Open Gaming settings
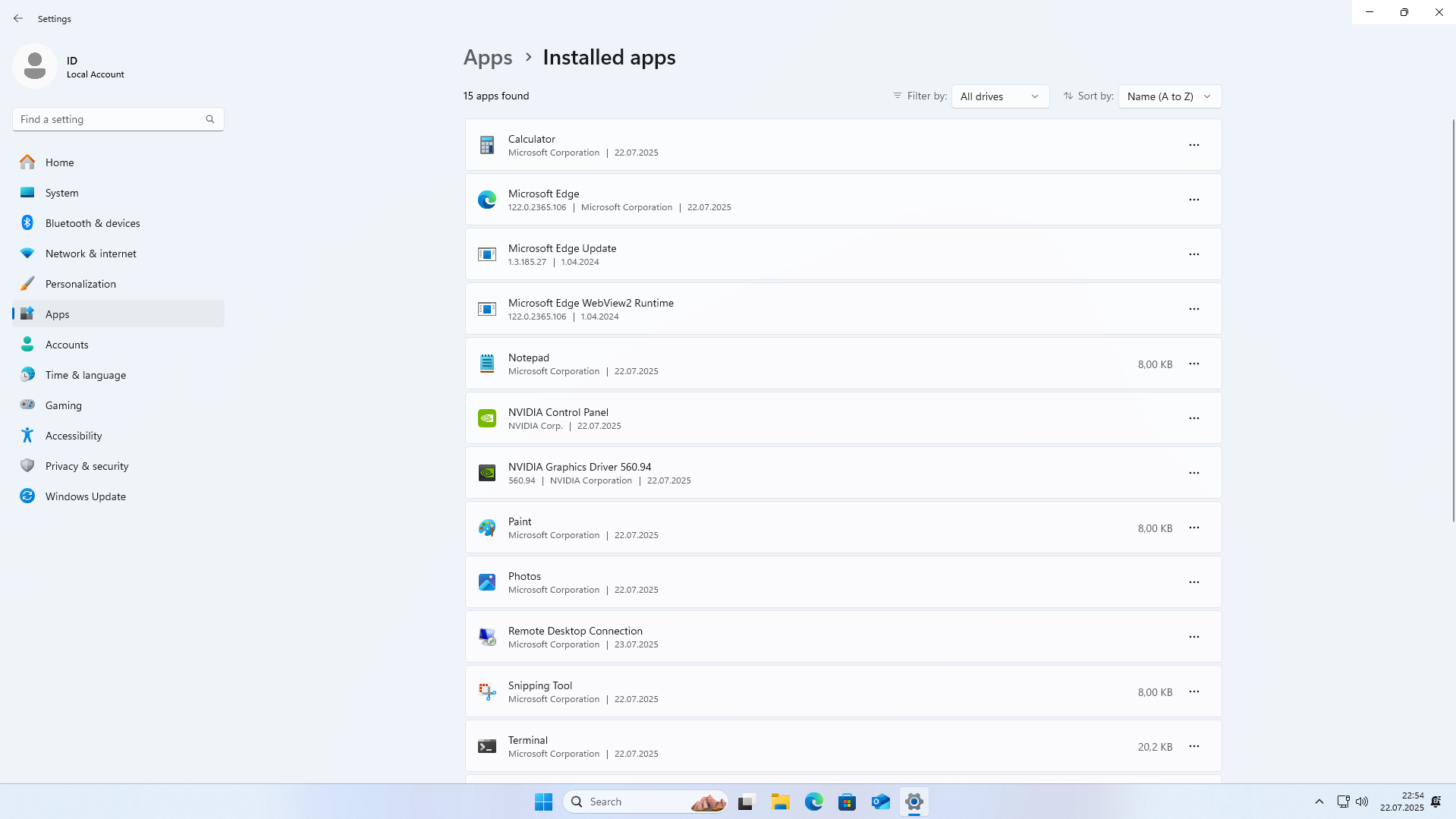Viewport: 1456px width, 819px height. click(118, 405)
